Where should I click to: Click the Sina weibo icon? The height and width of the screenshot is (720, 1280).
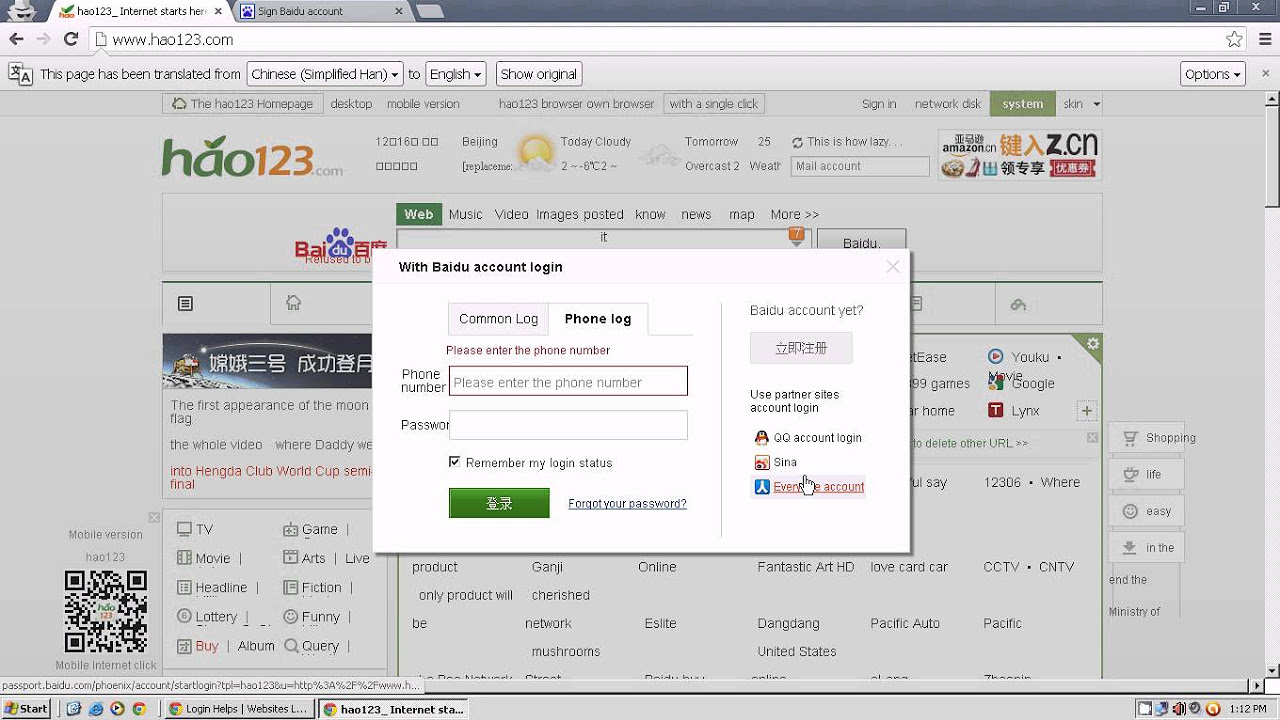[x=761, y=462]
